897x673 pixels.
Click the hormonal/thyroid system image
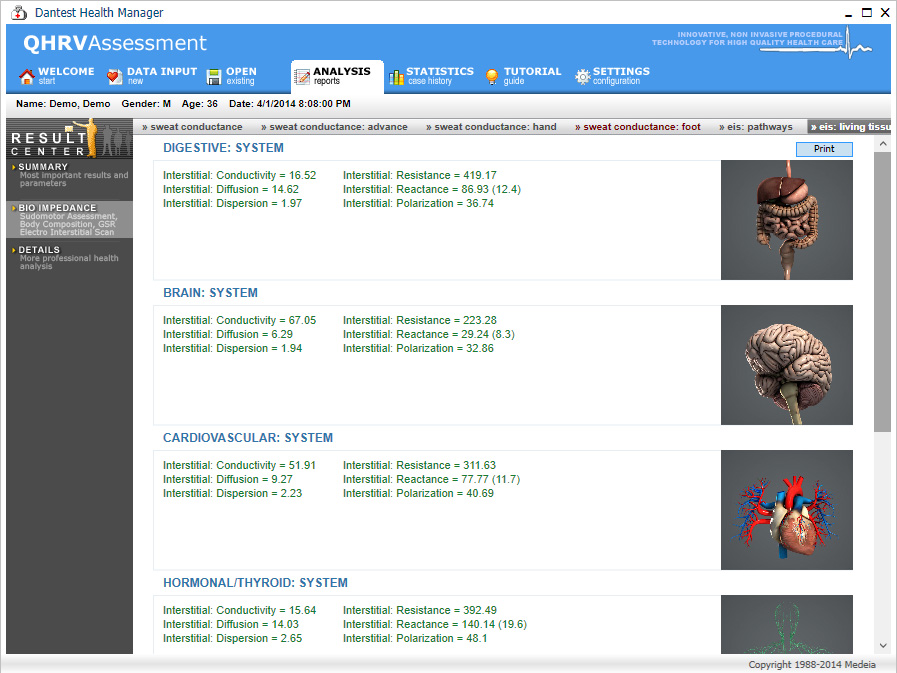pyautogui.click(x=787, y=624)
